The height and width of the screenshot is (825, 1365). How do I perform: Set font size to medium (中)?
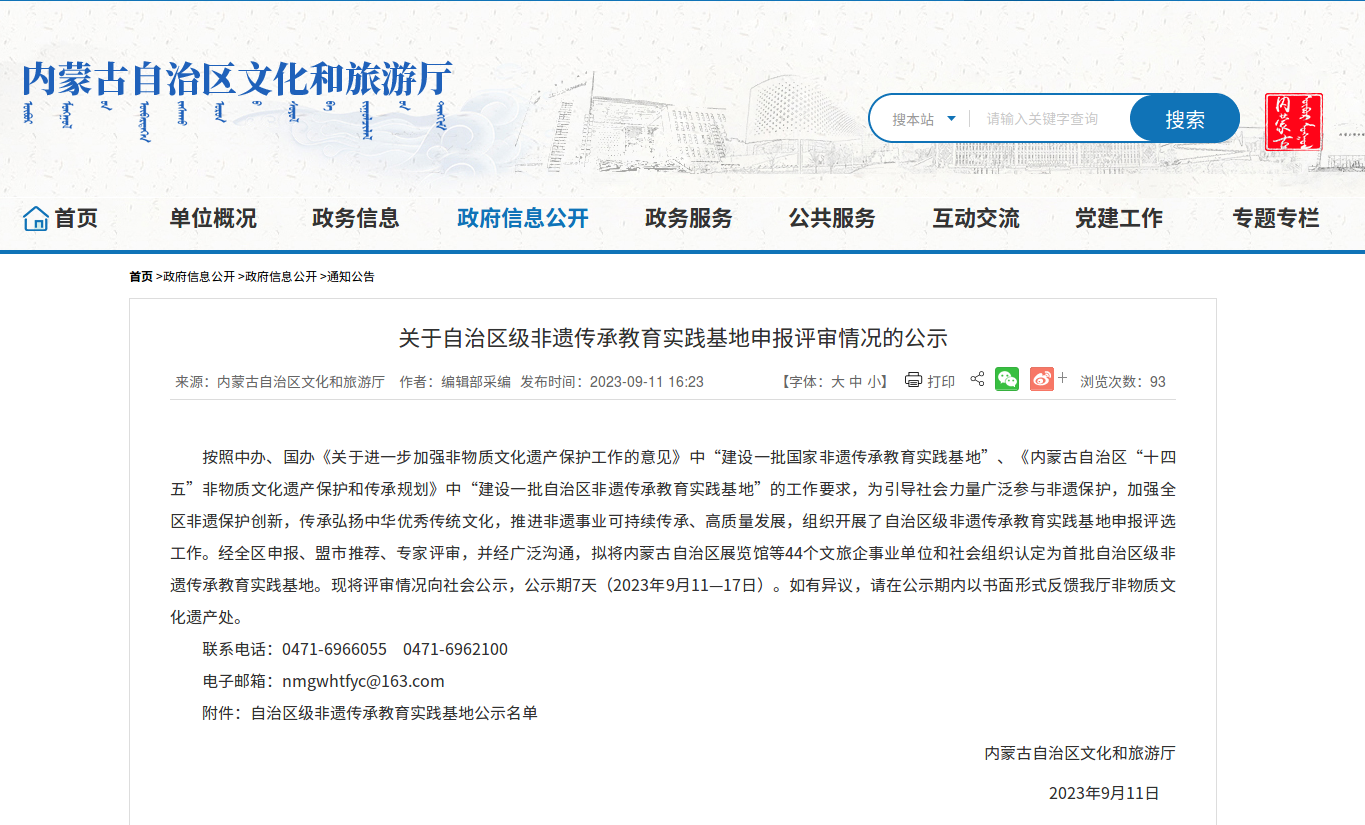click(856, 382)
